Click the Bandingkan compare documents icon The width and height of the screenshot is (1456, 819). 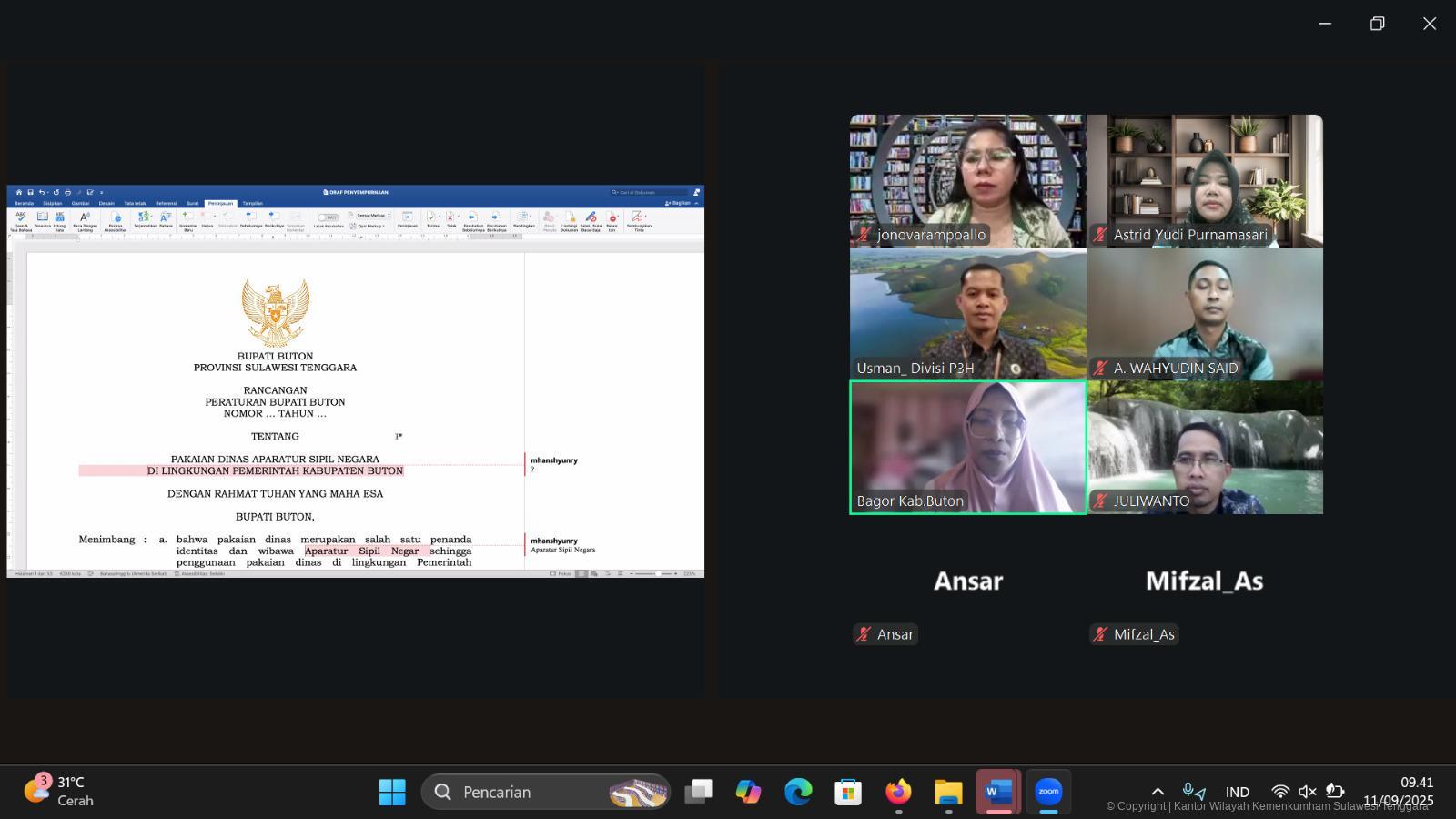523,218
